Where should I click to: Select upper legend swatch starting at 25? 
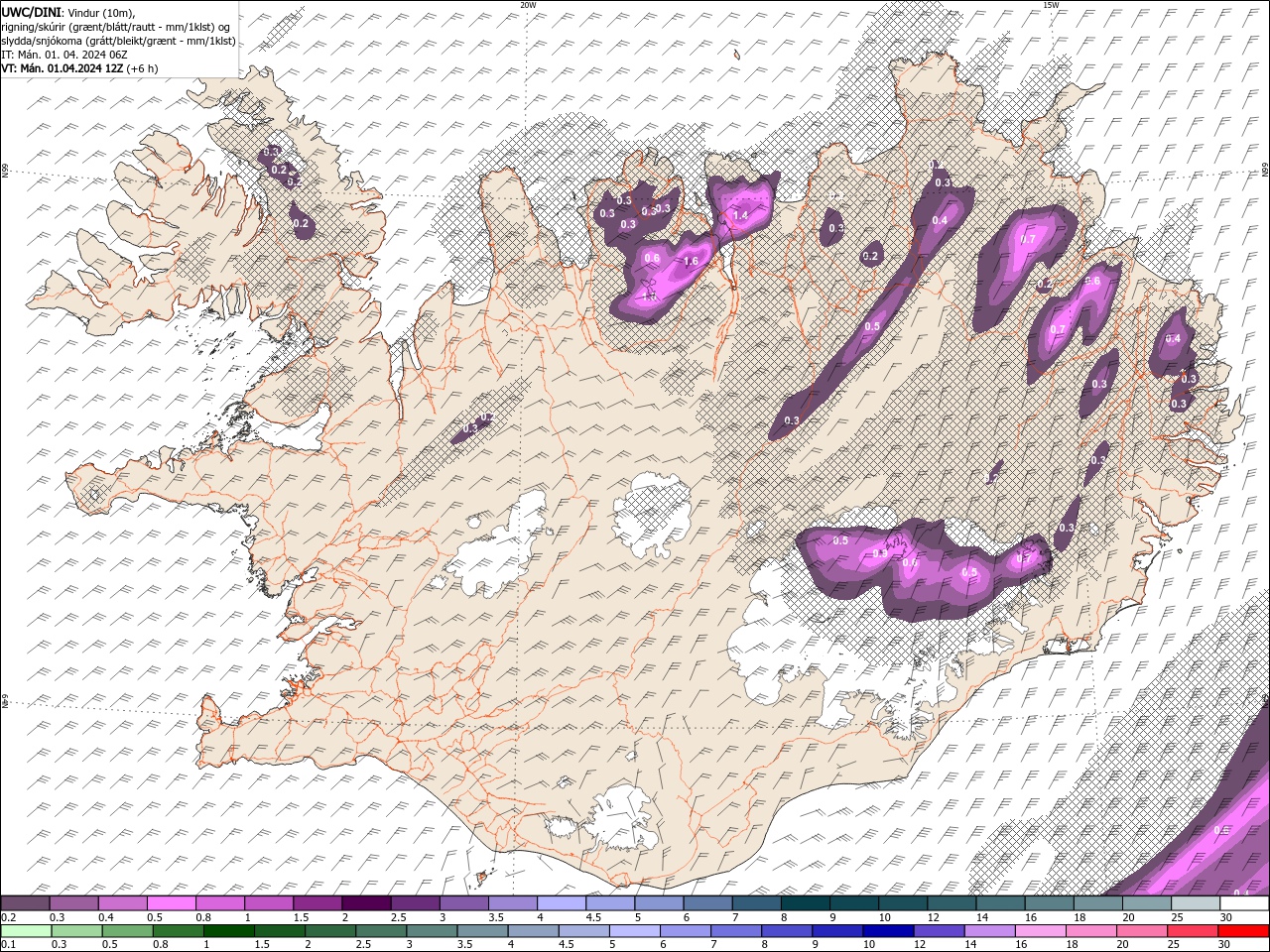tap(1195, 903)
